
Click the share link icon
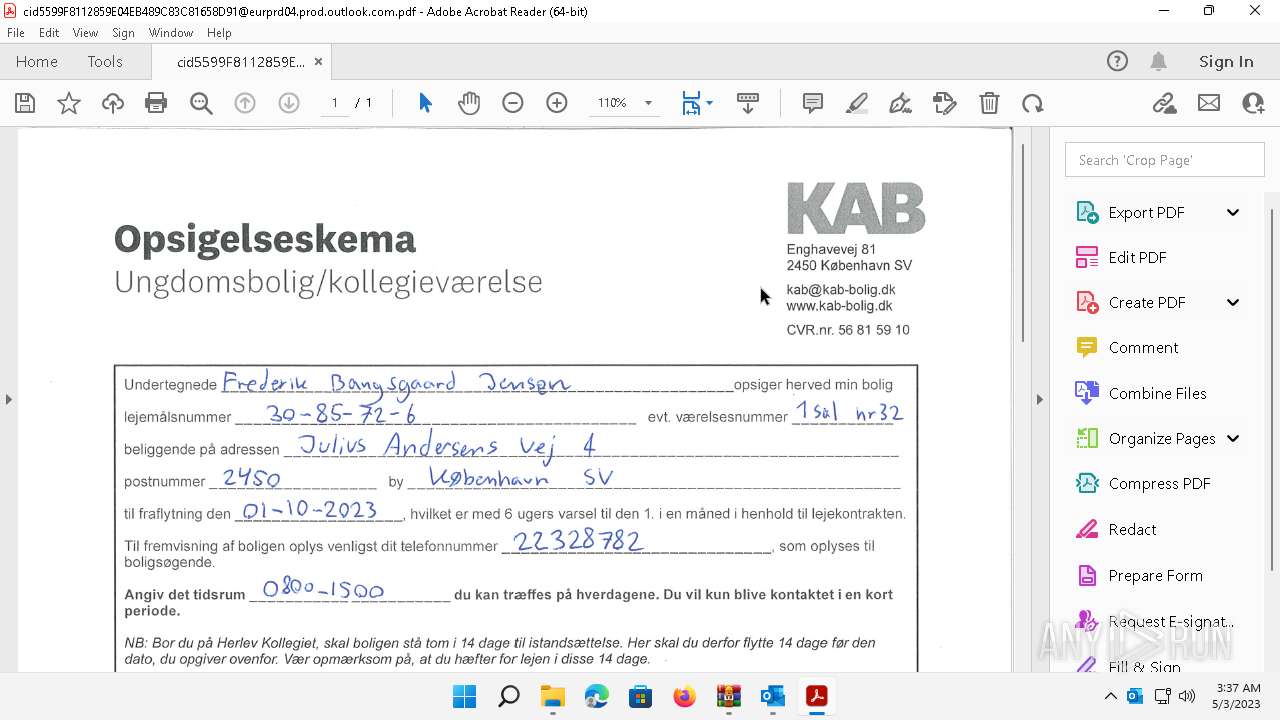point(1165,103)
